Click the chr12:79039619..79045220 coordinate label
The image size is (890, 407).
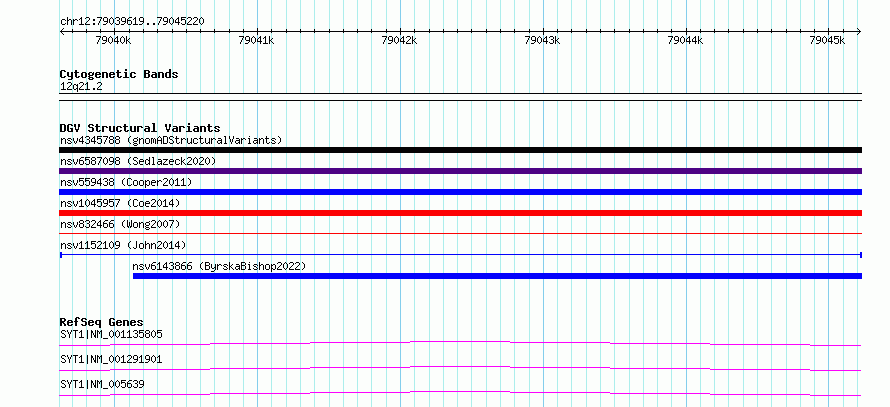pos(132,21)
